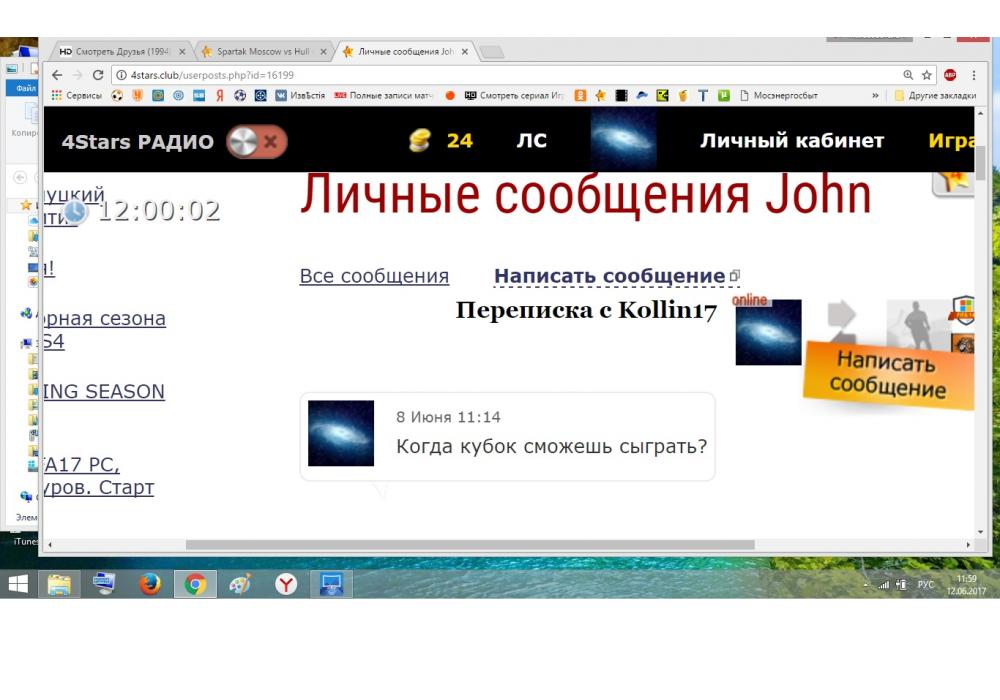Open the Chrome three-dot menu
Viewport: 1000px width, 700px height.
[974, 75]
